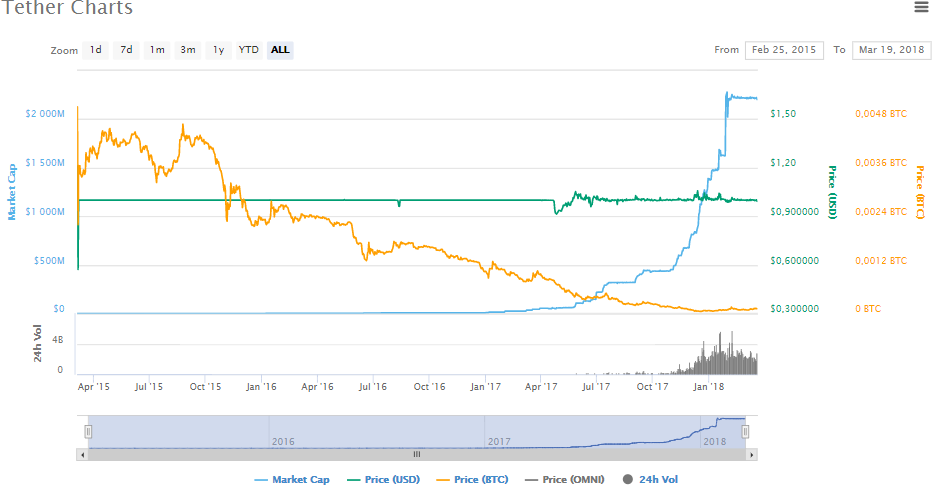Screen dimensions: 937x491
Task: Toggle the 24h Vol series in legend
Action: pyautogui.click(x=650, y=479)
